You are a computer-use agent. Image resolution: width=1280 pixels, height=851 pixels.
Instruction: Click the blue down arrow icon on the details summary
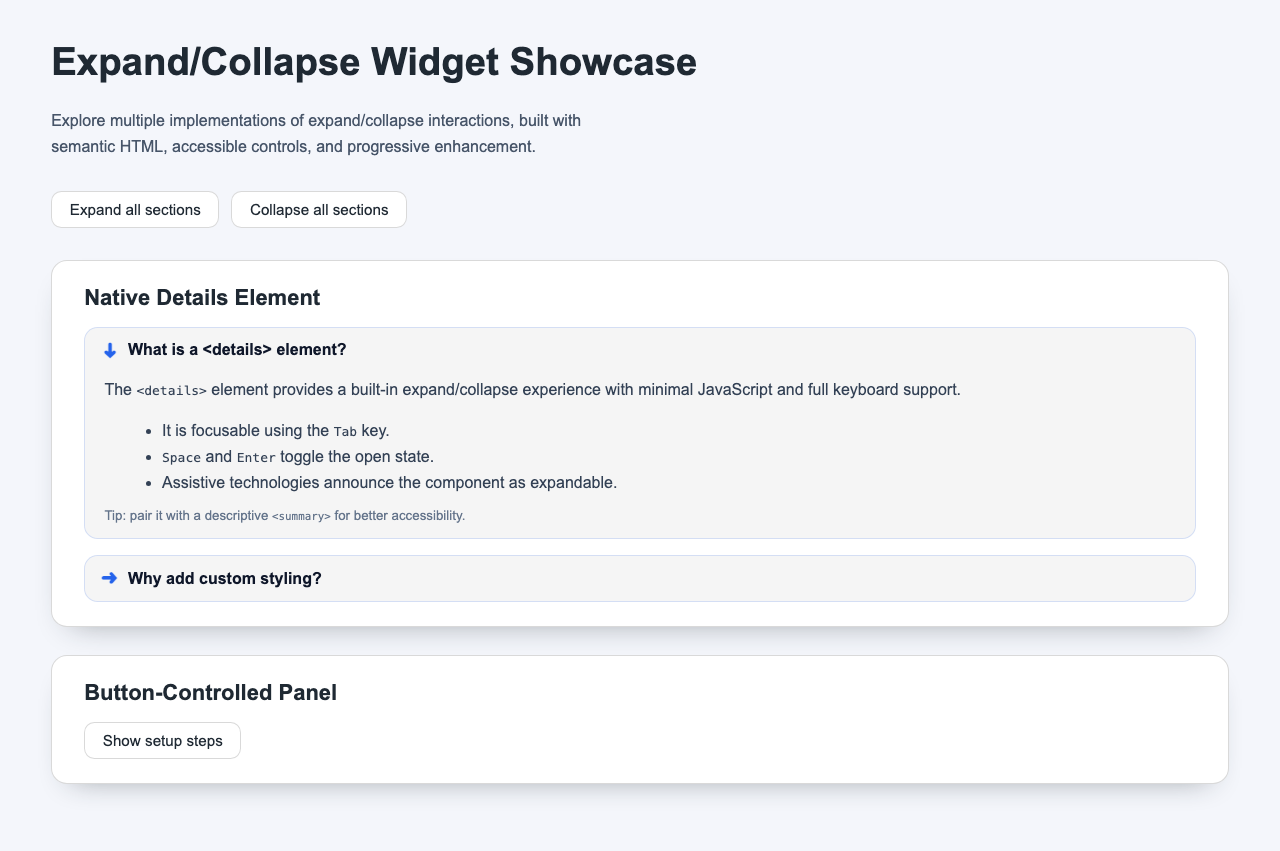[110, 350]
